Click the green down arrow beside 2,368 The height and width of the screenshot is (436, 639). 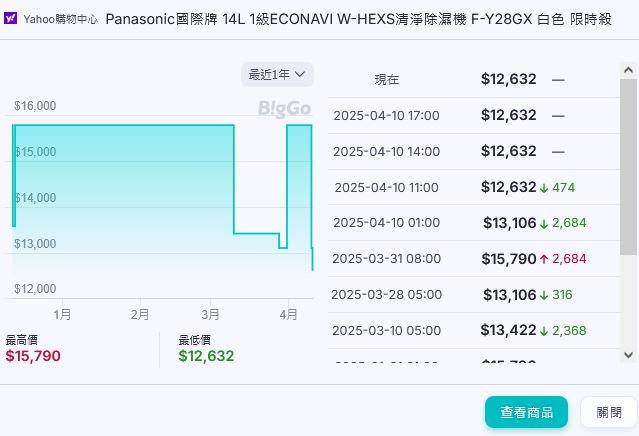click(544, 330)
